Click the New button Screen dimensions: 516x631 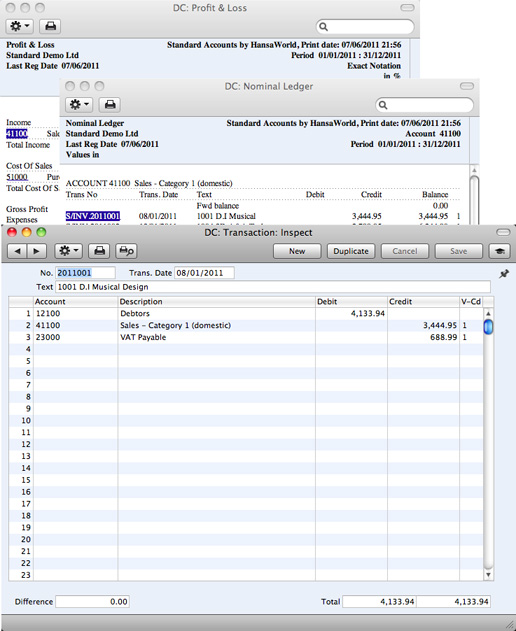coord(297,251)
